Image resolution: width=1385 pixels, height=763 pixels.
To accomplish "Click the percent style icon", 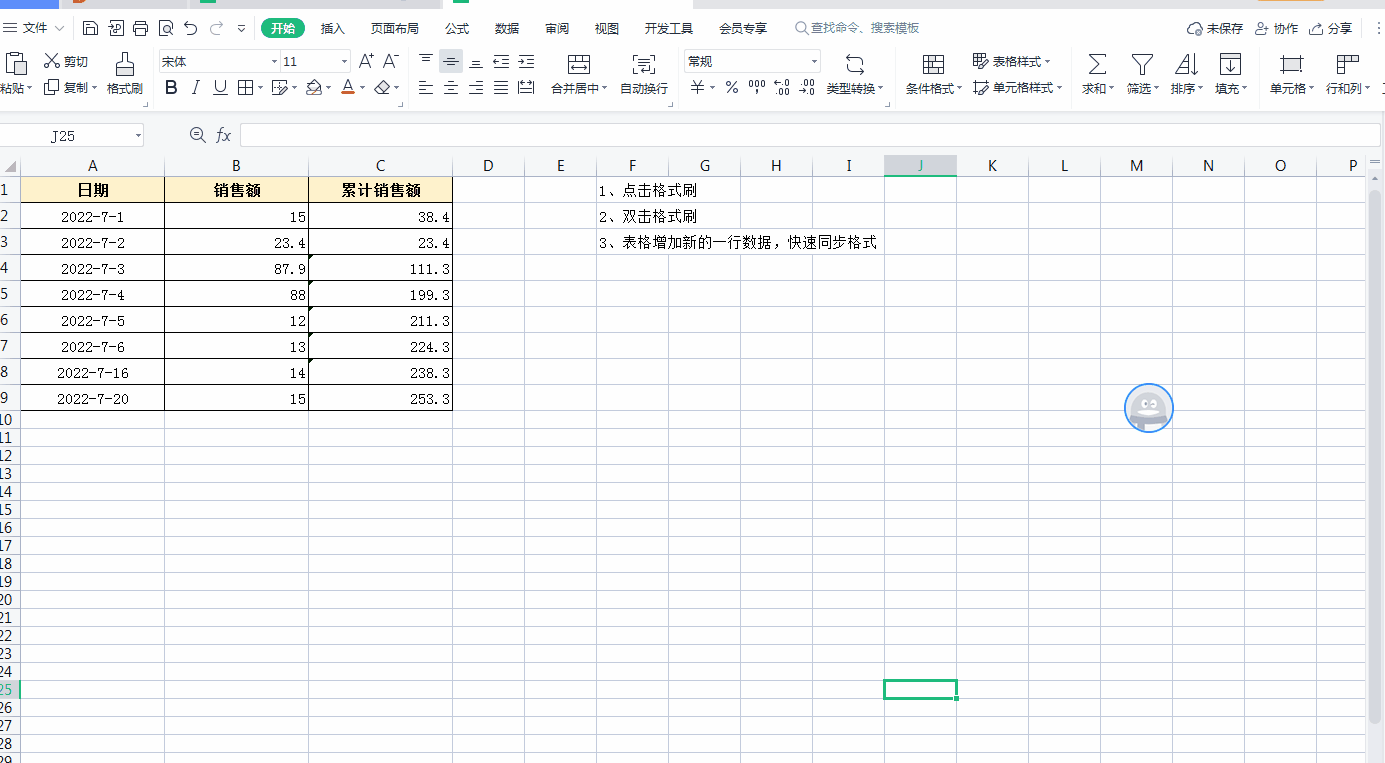I will [x=732, y=88].
